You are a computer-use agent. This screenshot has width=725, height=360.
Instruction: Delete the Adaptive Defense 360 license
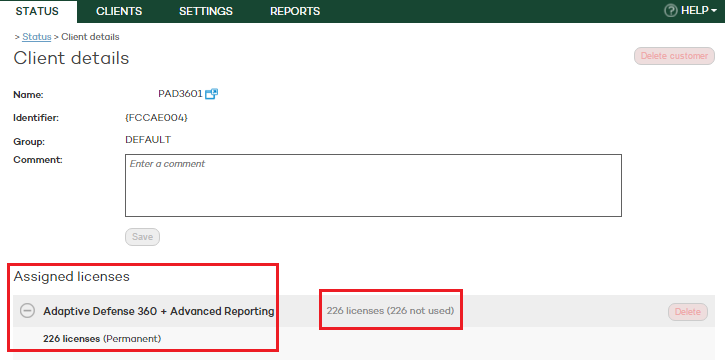tap(688, 312)
